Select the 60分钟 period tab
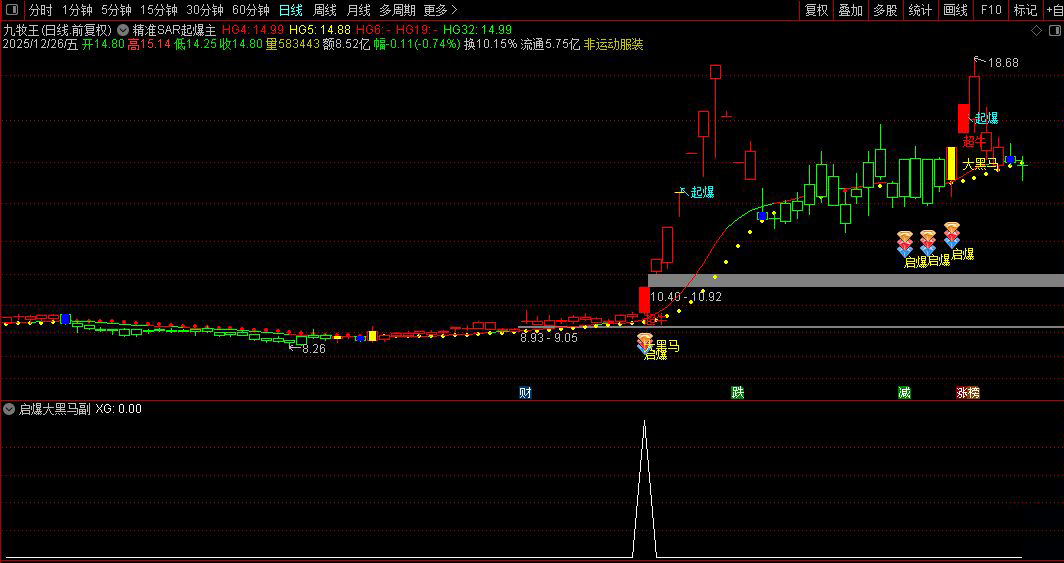 tap(250, 10)
